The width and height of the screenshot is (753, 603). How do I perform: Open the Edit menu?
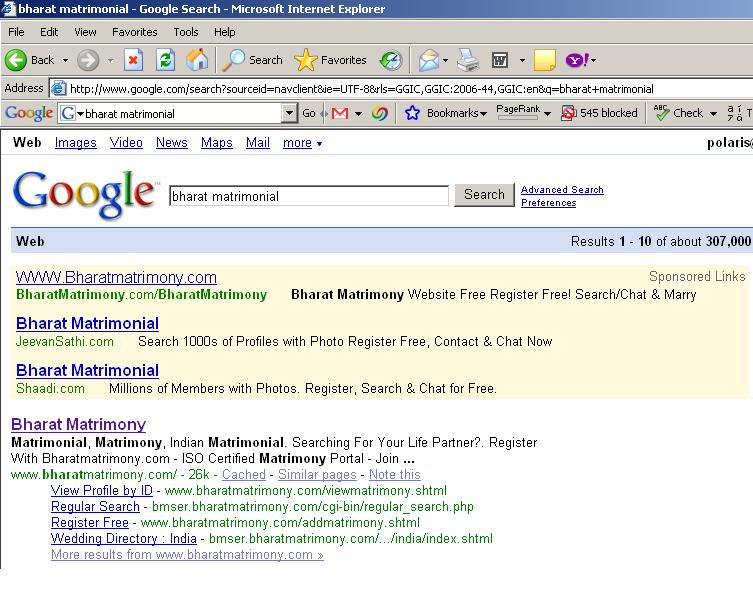[49, 32]
